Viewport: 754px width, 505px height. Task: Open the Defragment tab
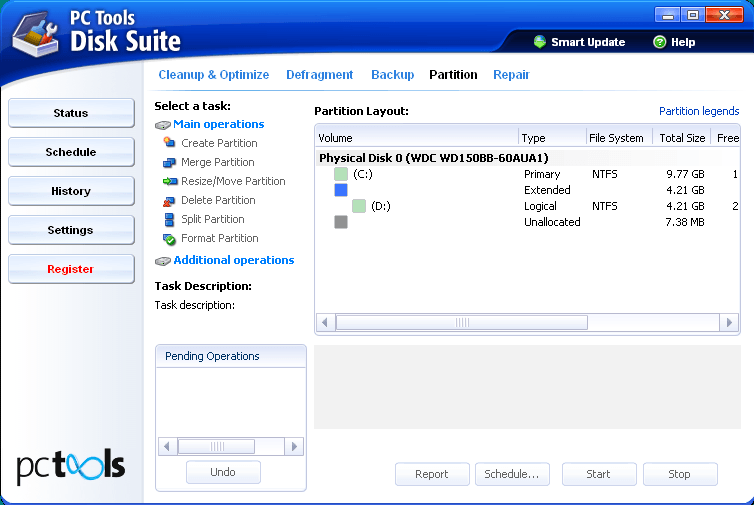(x=319, y=75)
